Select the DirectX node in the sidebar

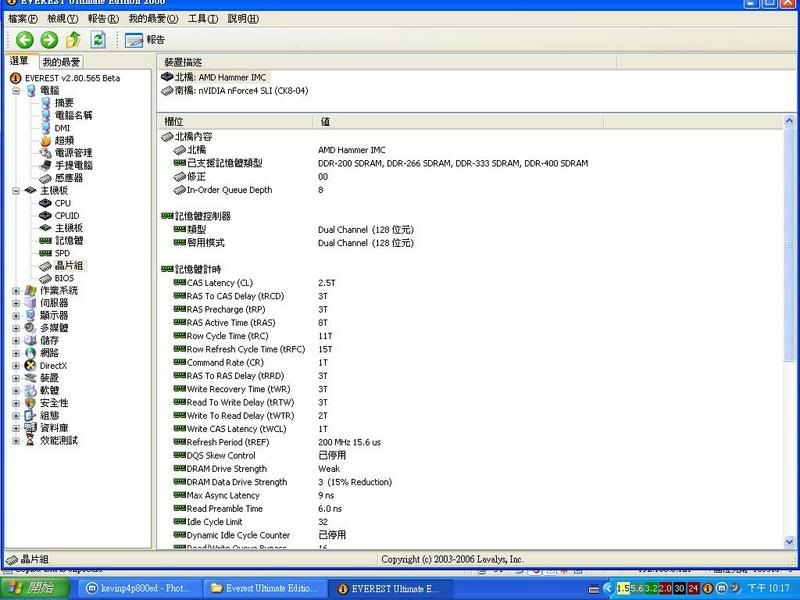(x=53, y=365)
